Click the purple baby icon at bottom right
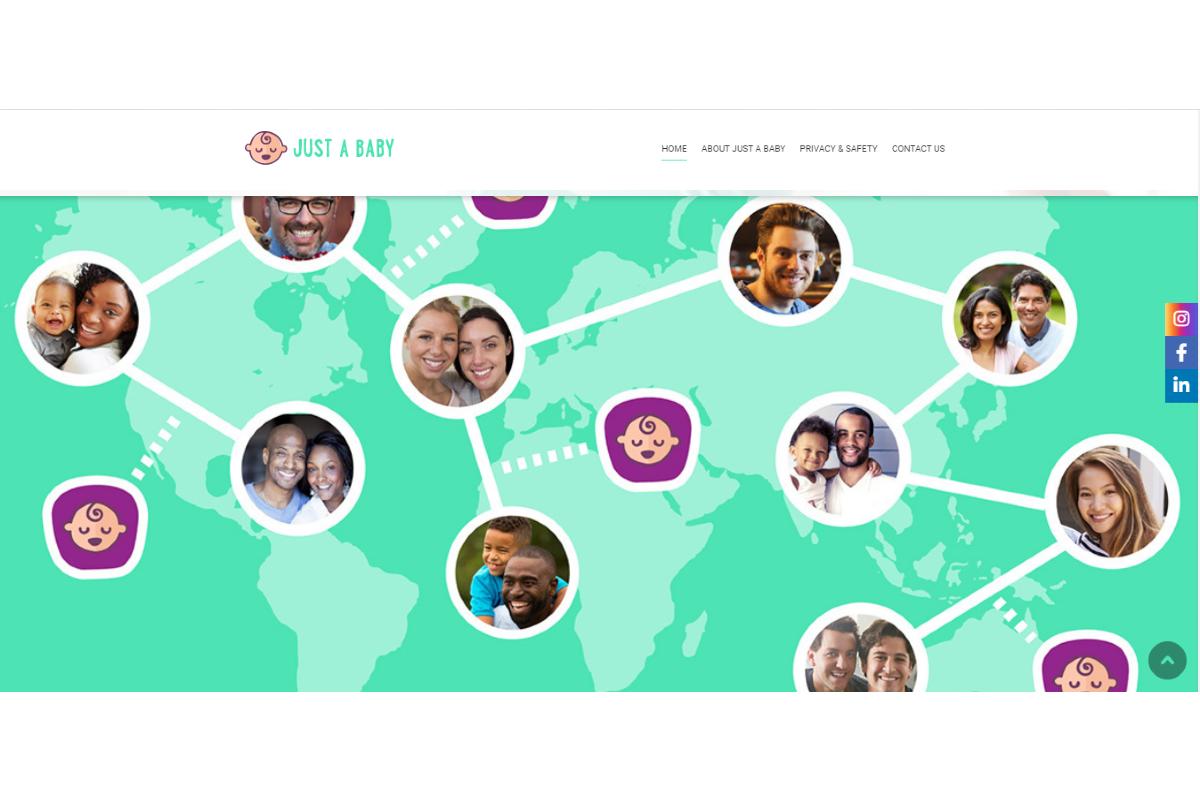Image resolution: width=1200 pixels, height=800 pixels. 1085,663
